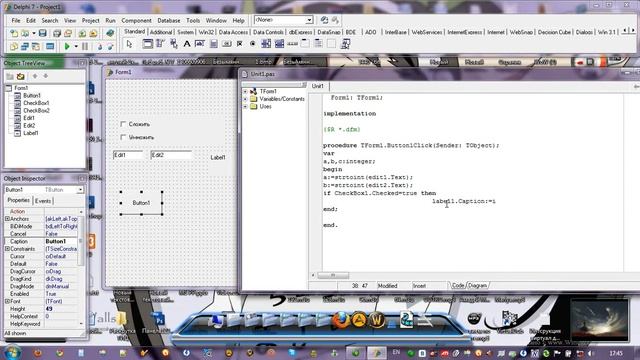Expand the TForm1 node in Code Explorer
Screen dimensions: 640x360
pyautogui.click(x=245, y=91)
